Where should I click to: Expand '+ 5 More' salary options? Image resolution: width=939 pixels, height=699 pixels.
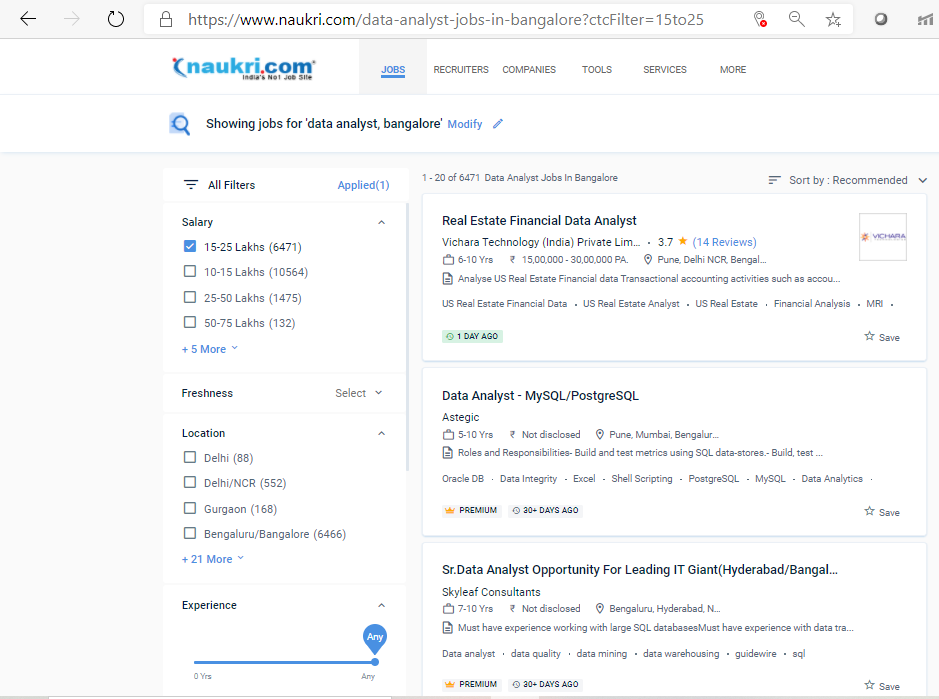(x=210, y=349)
